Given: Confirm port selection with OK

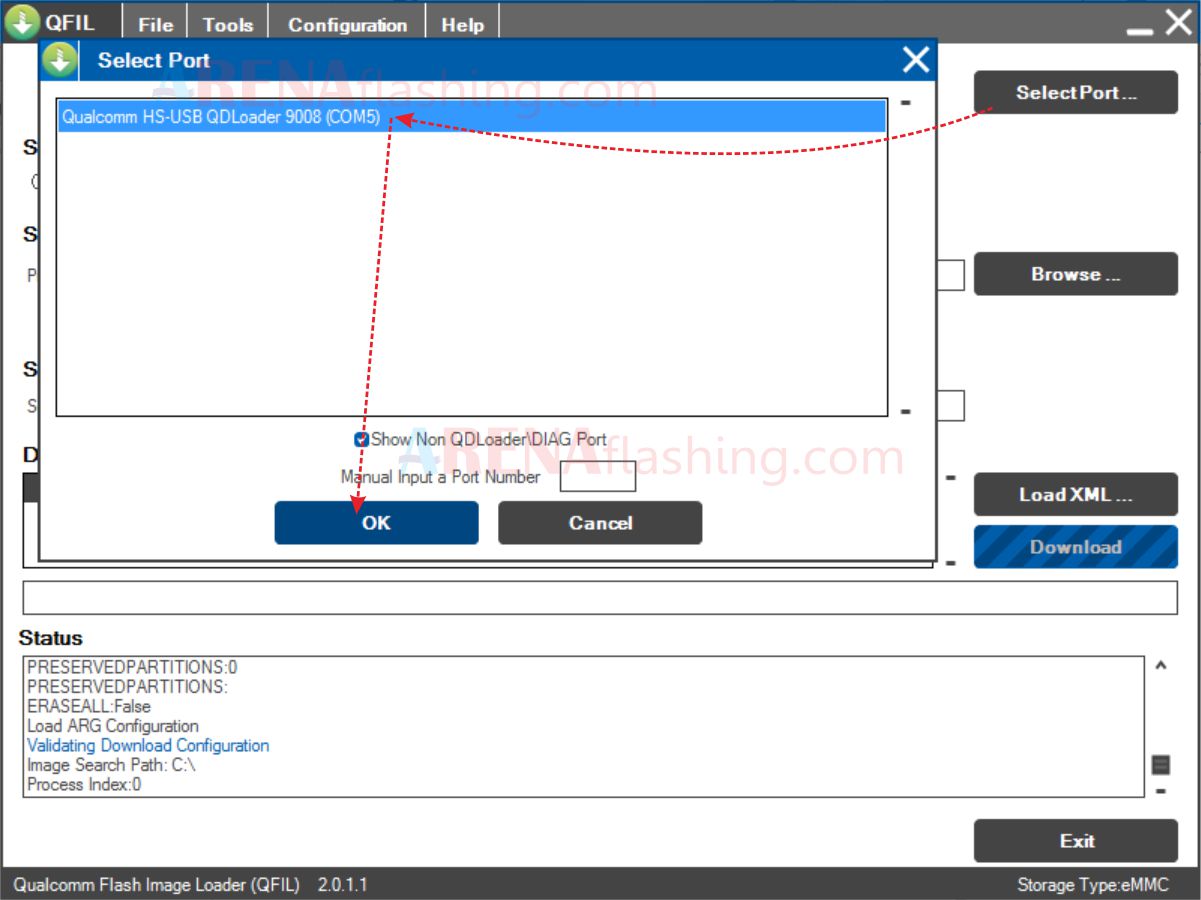Looking at the screenshot, I should [377, 523].
